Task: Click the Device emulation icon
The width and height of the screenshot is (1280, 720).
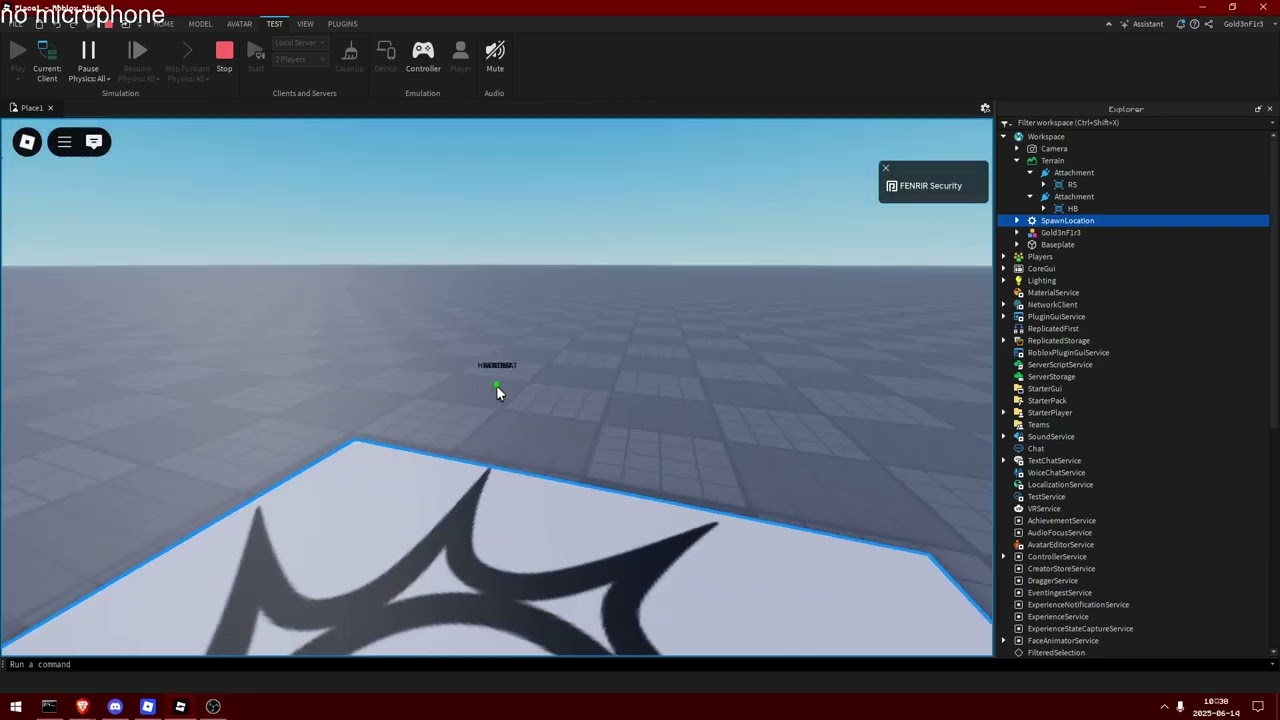Action: pyautogui.click(x=385, y=52)
